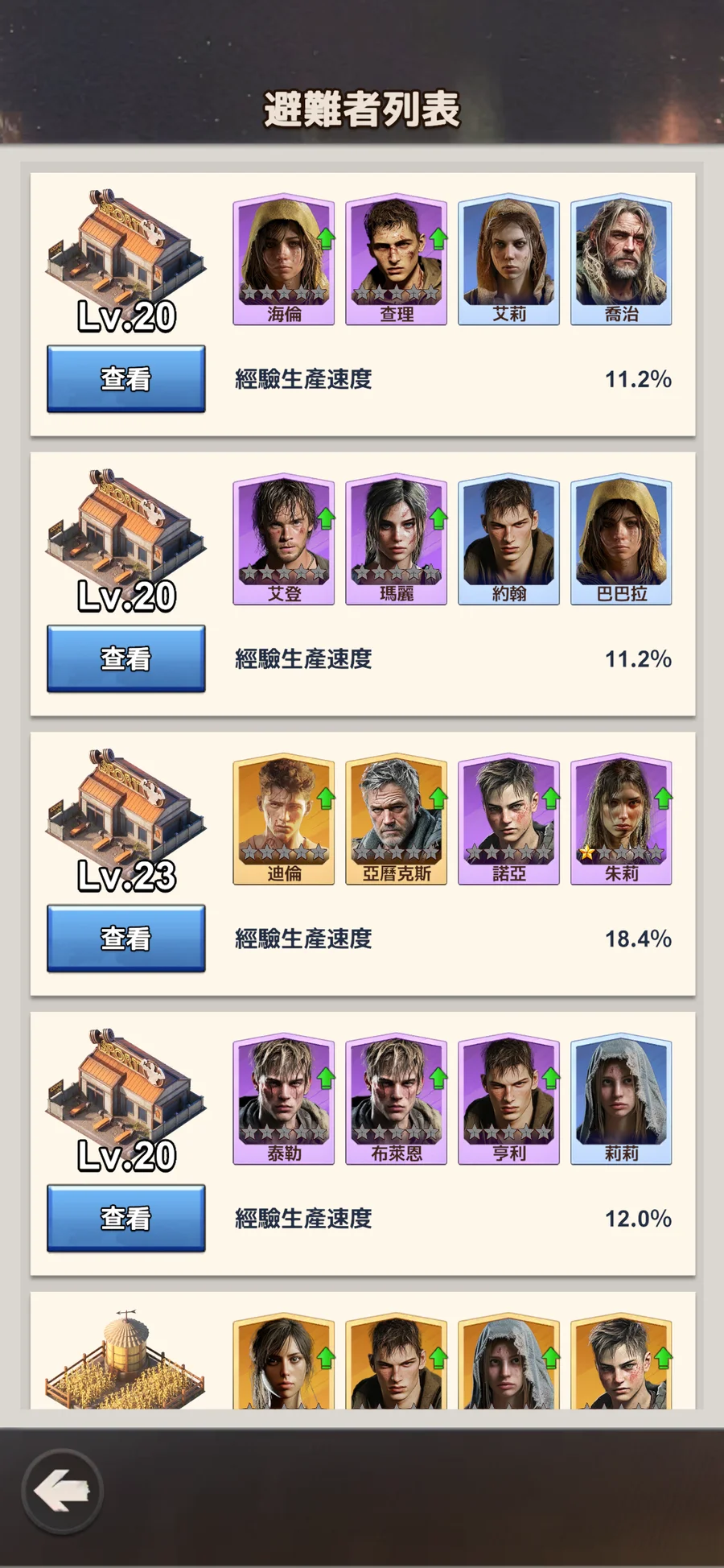The height and width of the screenshot is (1568, 724).
Task: Select survivor 瑪麗's card
Action: click(397, 539)
